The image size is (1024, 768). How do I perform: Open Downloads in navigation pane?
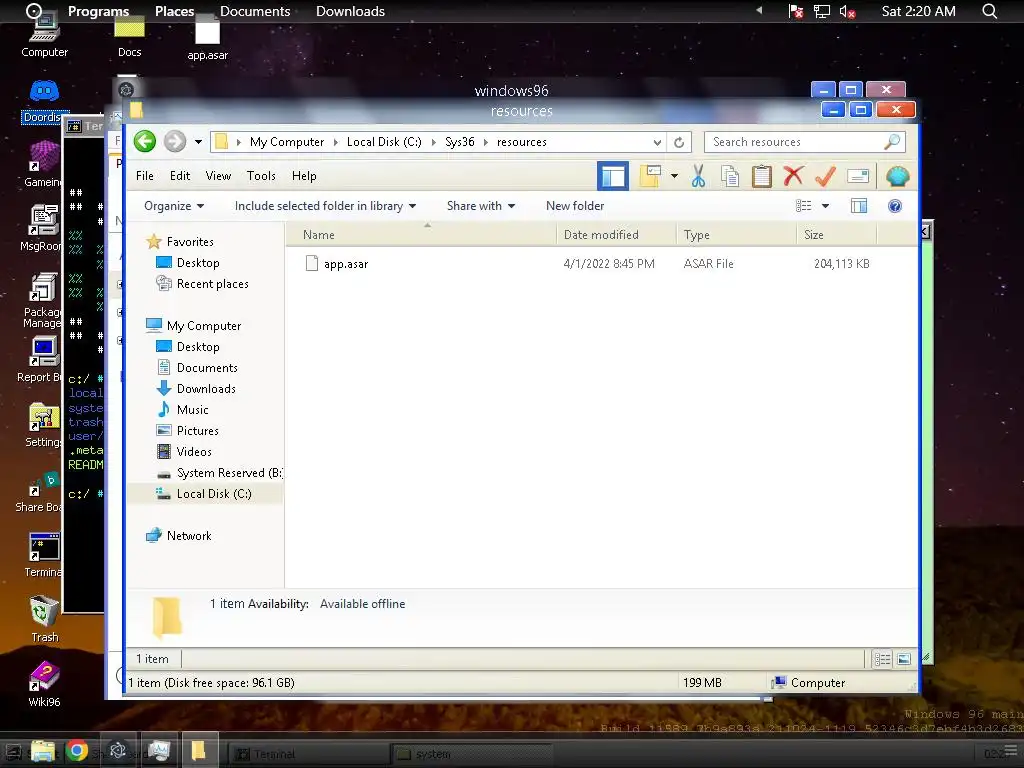206,389
